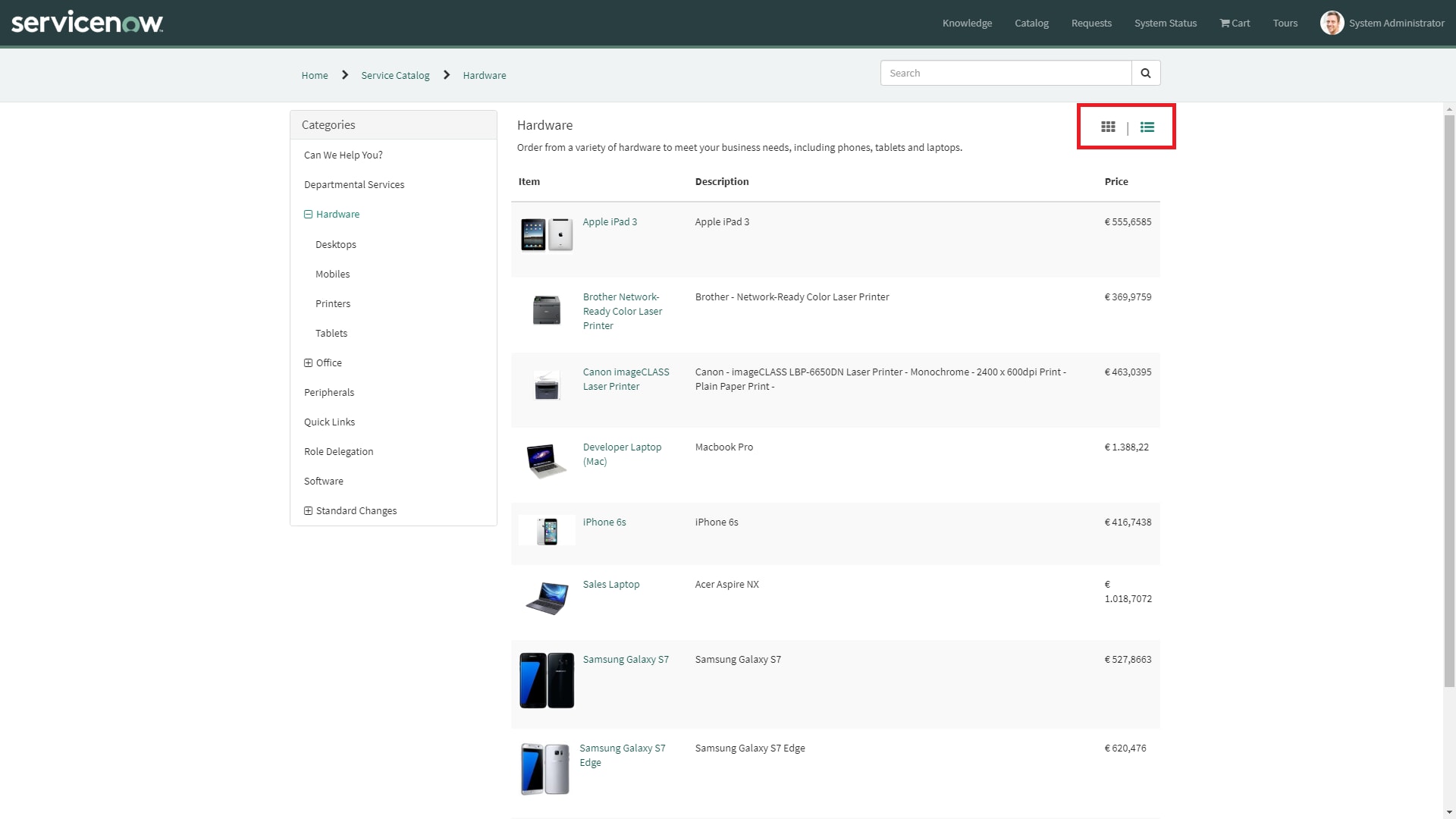The width and height of the screenshot is (1456, 819).
Task: Open Brother Network-Ready Color Laser Printer link
Action: click(x=623, y=311)
